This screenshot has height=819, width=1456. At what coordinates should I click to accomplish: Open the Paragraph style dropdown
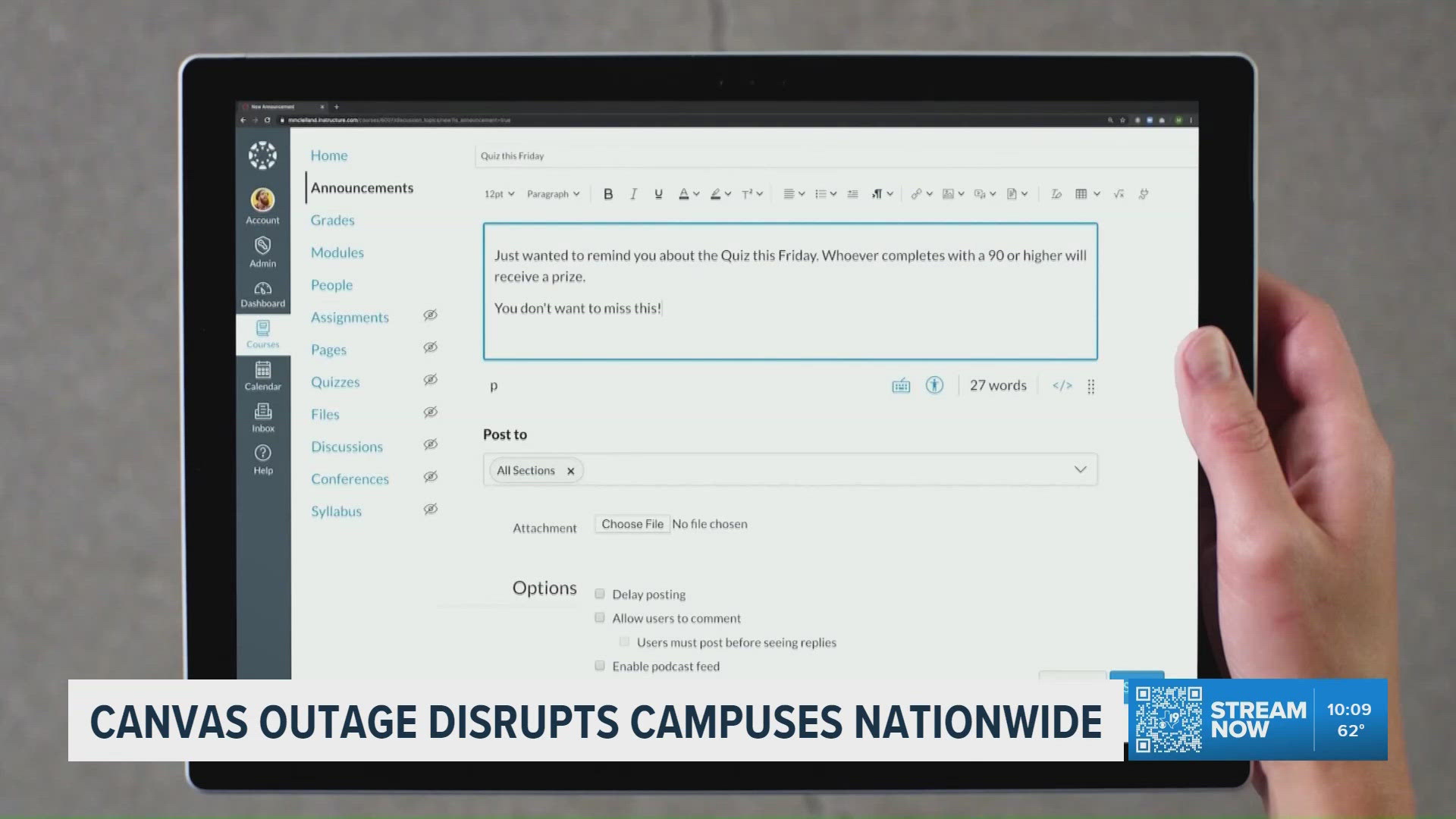tap(553, 194)
